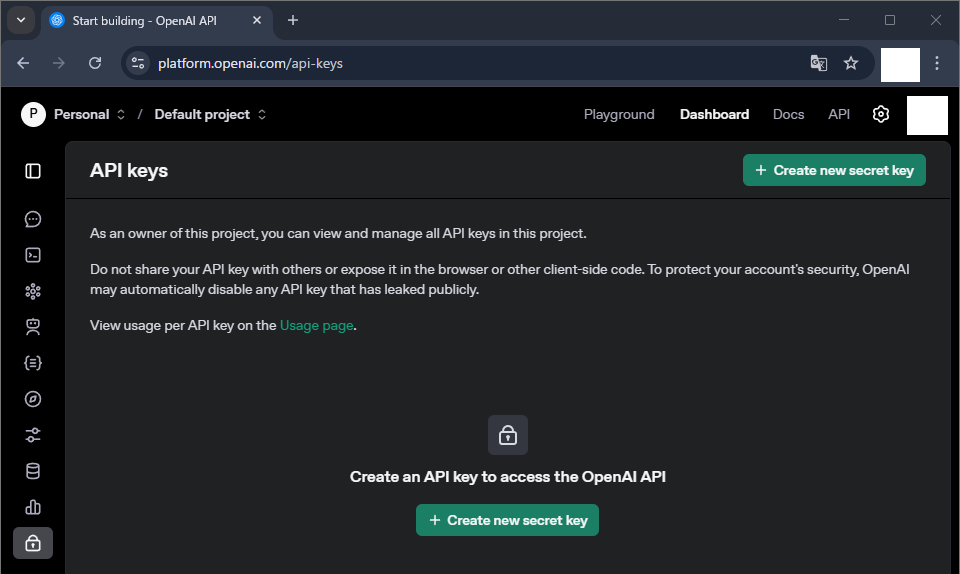
Task: Select the API keys lock sidebar icon
Action: pyautogui.click(x=33, y=543)
